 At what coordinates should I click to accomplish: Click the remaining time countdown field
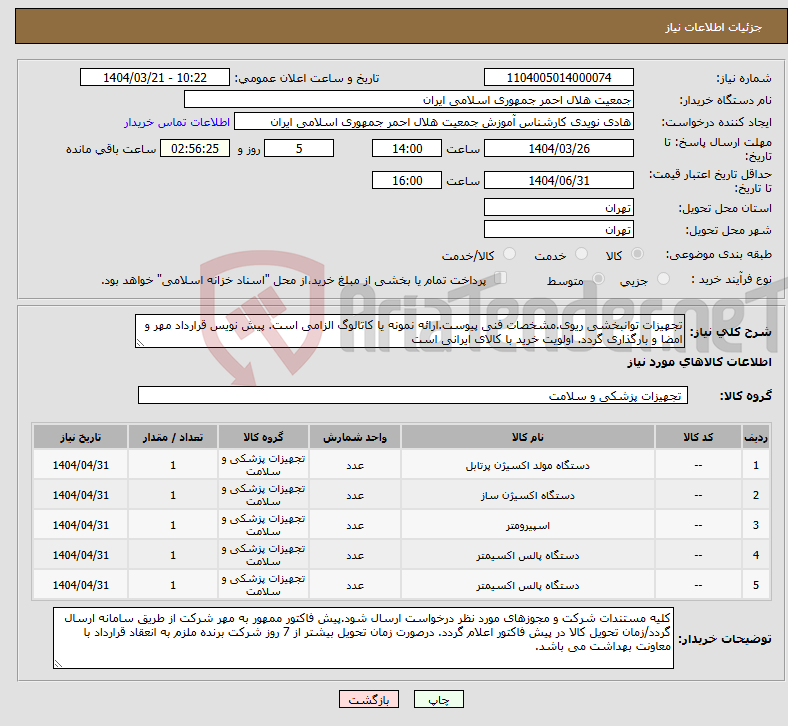195,149
